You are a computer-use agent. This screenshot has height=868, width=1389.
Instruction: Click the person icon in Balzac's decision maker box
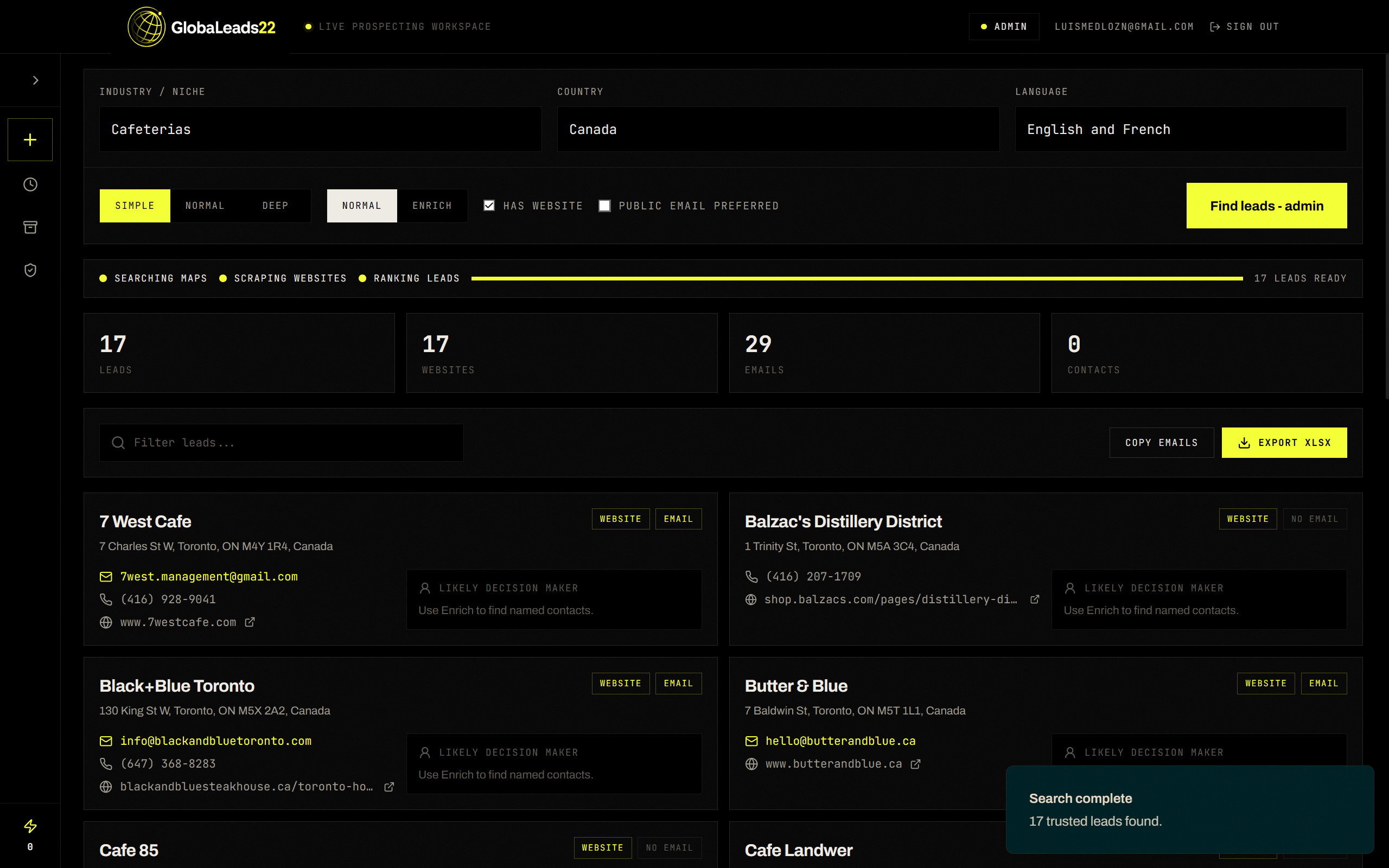tap(1070, 588)
